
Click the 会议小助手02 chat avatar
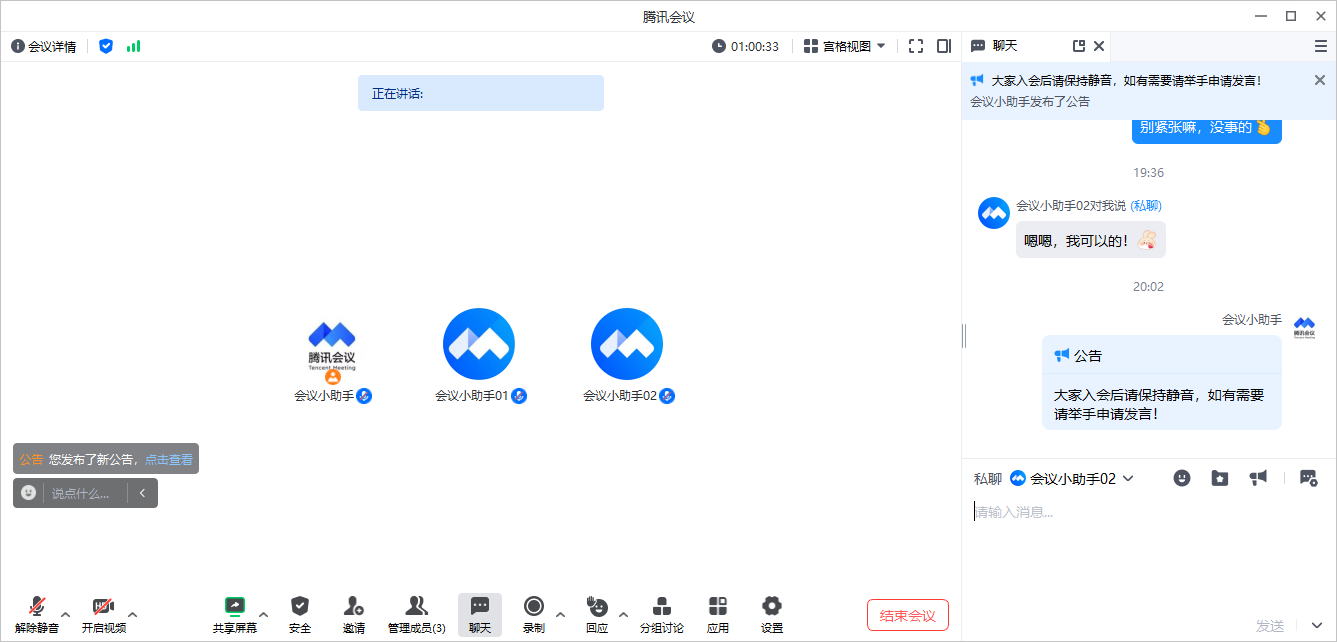[x=994, y=213]
